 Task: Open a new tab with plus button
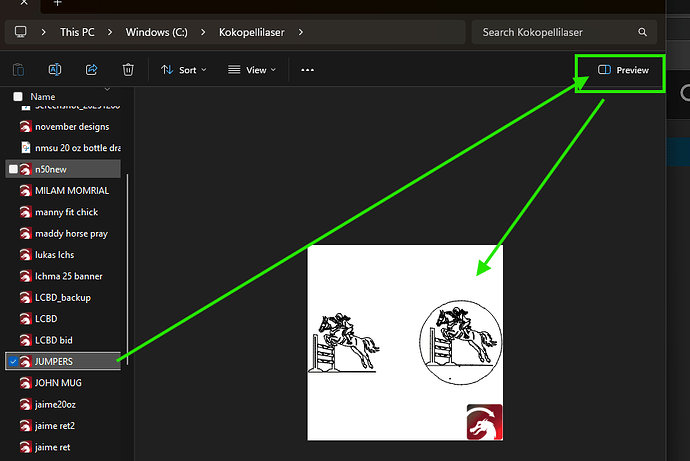tap(58, 3)
